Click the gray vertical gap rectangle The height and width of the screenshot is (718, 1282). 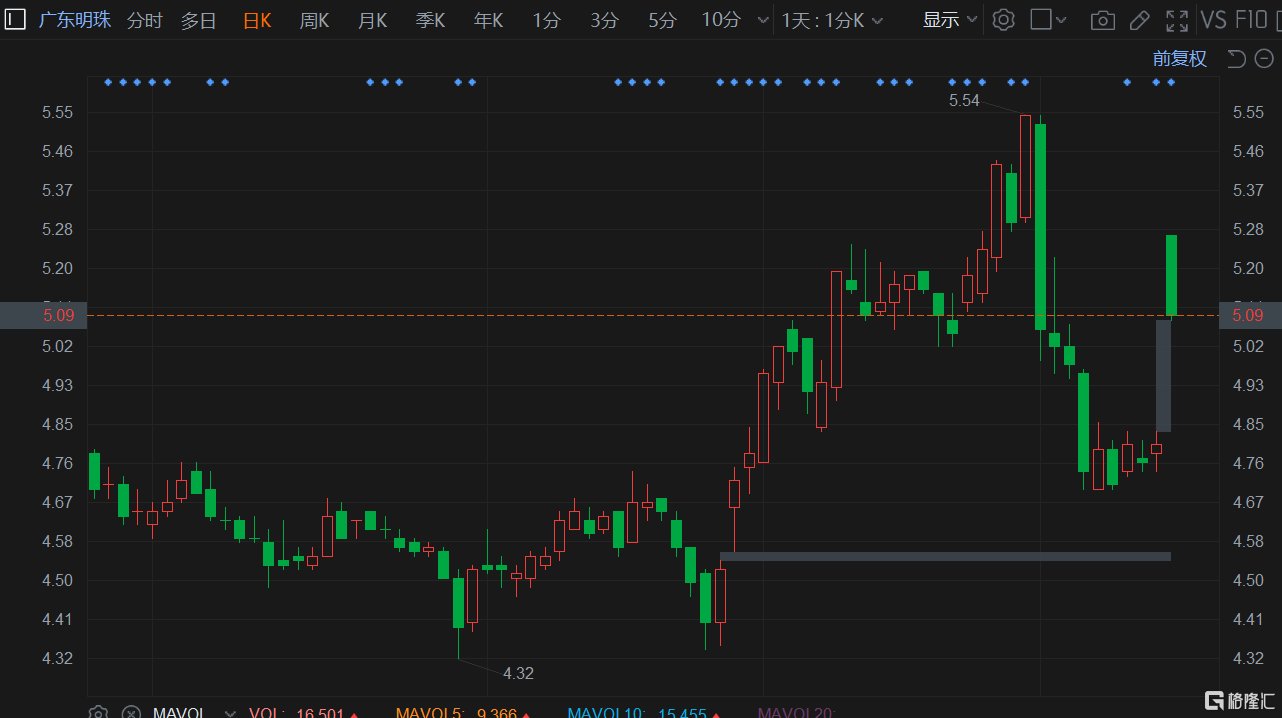[x=1163, y=376]
